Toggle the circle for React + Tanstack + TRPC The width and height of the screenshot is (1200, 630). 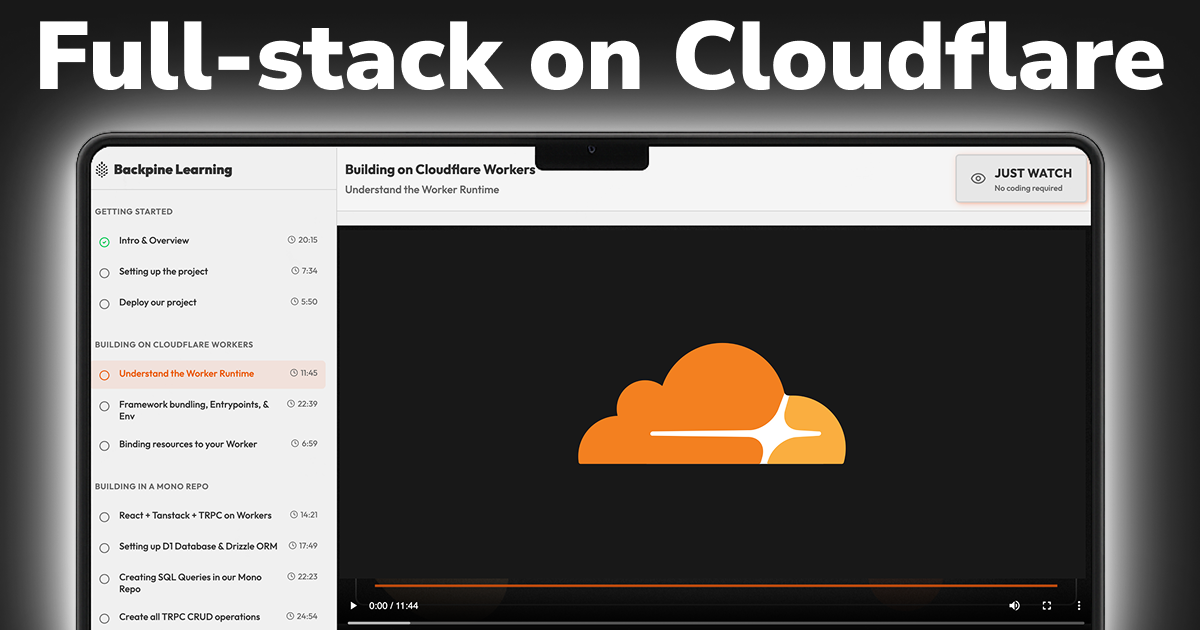pos(104,517)
